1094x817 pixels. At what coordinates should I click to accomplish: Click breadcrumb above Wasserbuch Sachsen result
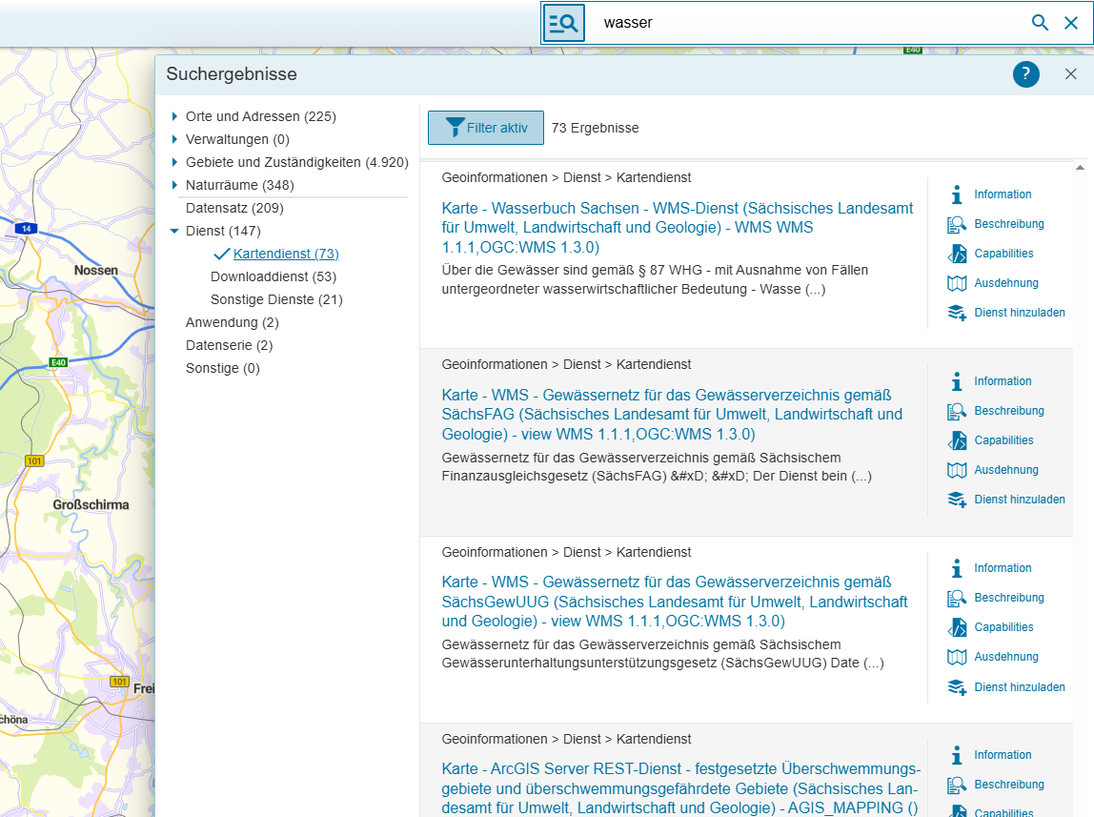[x=567, y=178]
